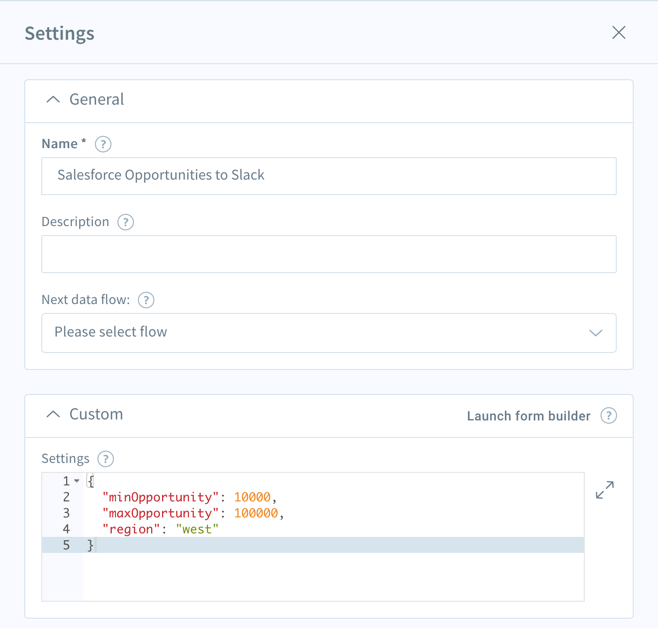Open help icon beside Next data flow
658x628 pixels.
(146, 300)
